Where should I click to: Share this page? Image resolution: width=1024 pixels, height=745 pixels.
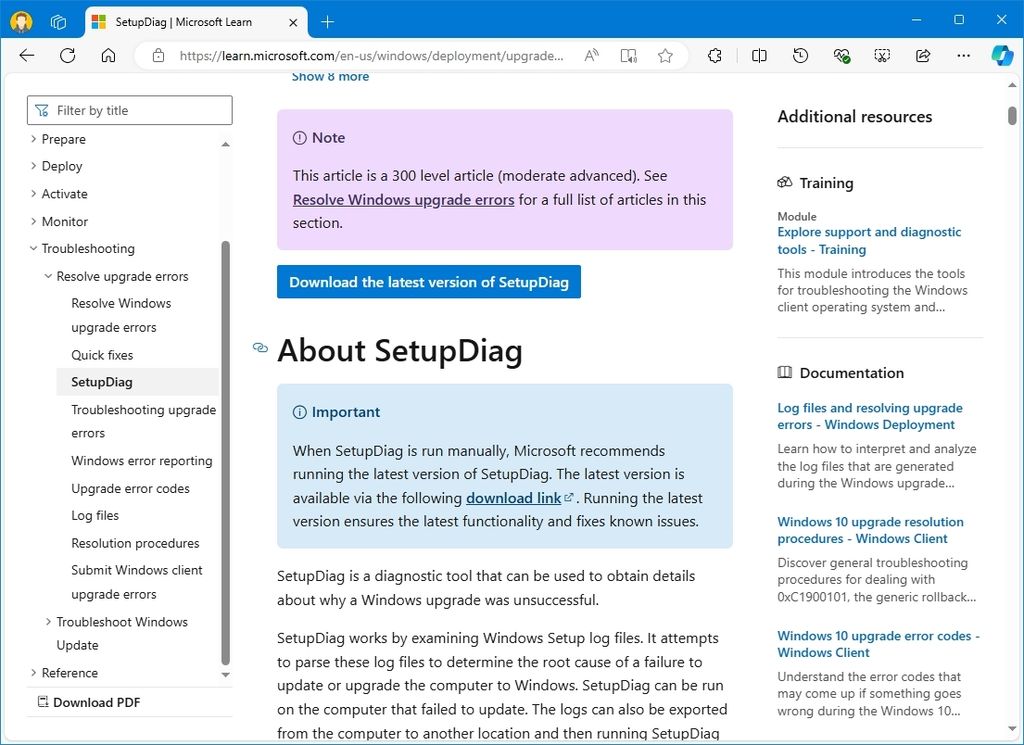922,55
